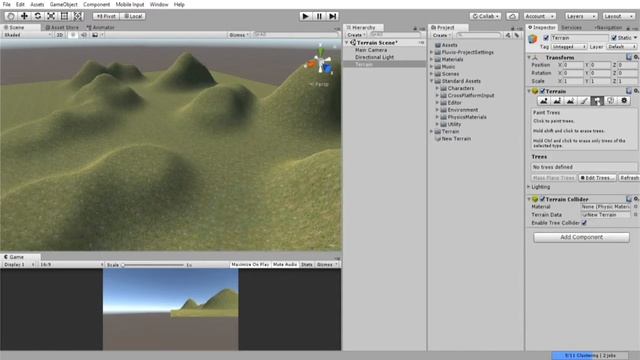Open the File menu
640x360 pixels.
[x=7, y=4]
